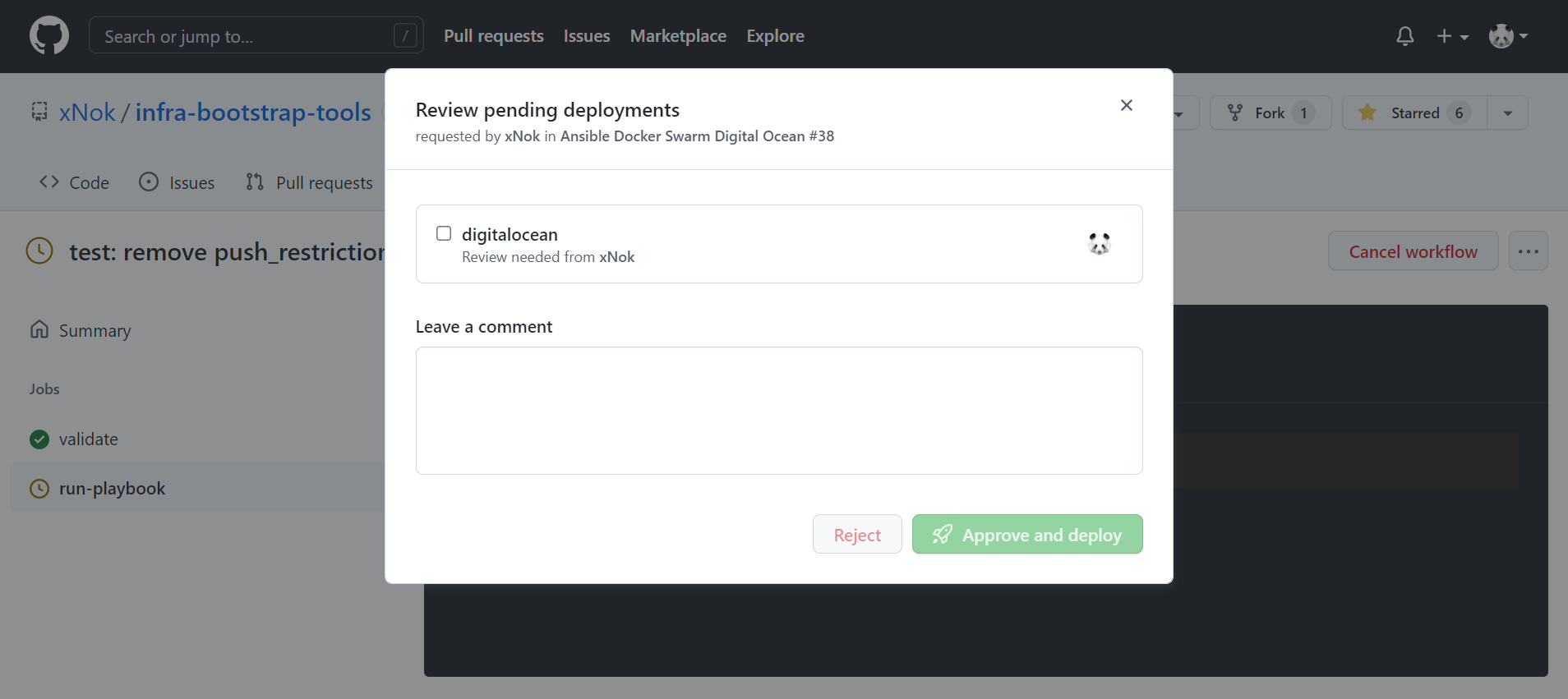Click the slash shortcut key icon
The height and width of the screenshot is (699, 1568).
[x=405, y=35]
